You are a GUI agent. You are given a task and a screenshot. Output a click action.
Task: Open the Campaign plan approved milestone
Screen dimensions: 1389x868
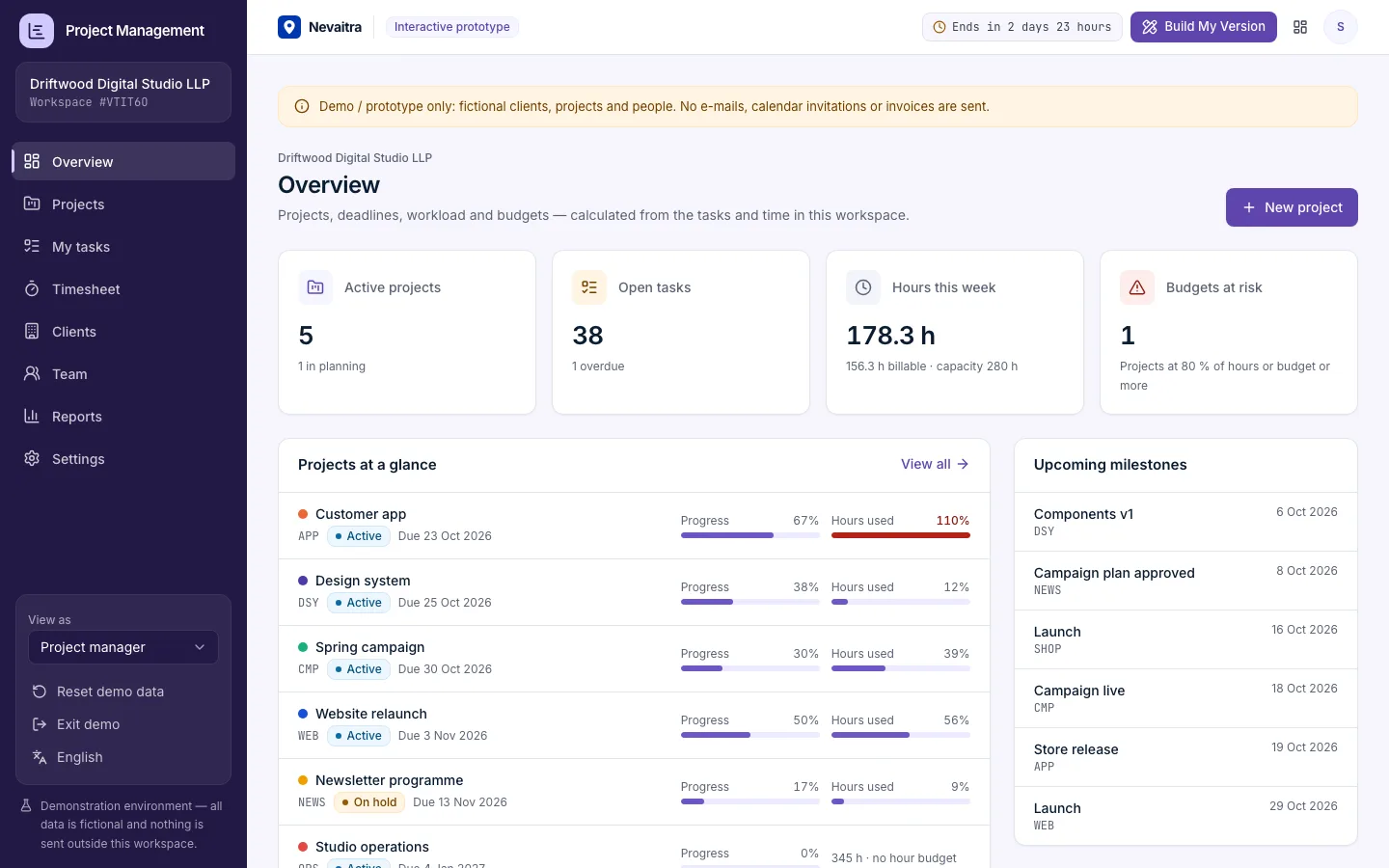[x=1185, y=581]
